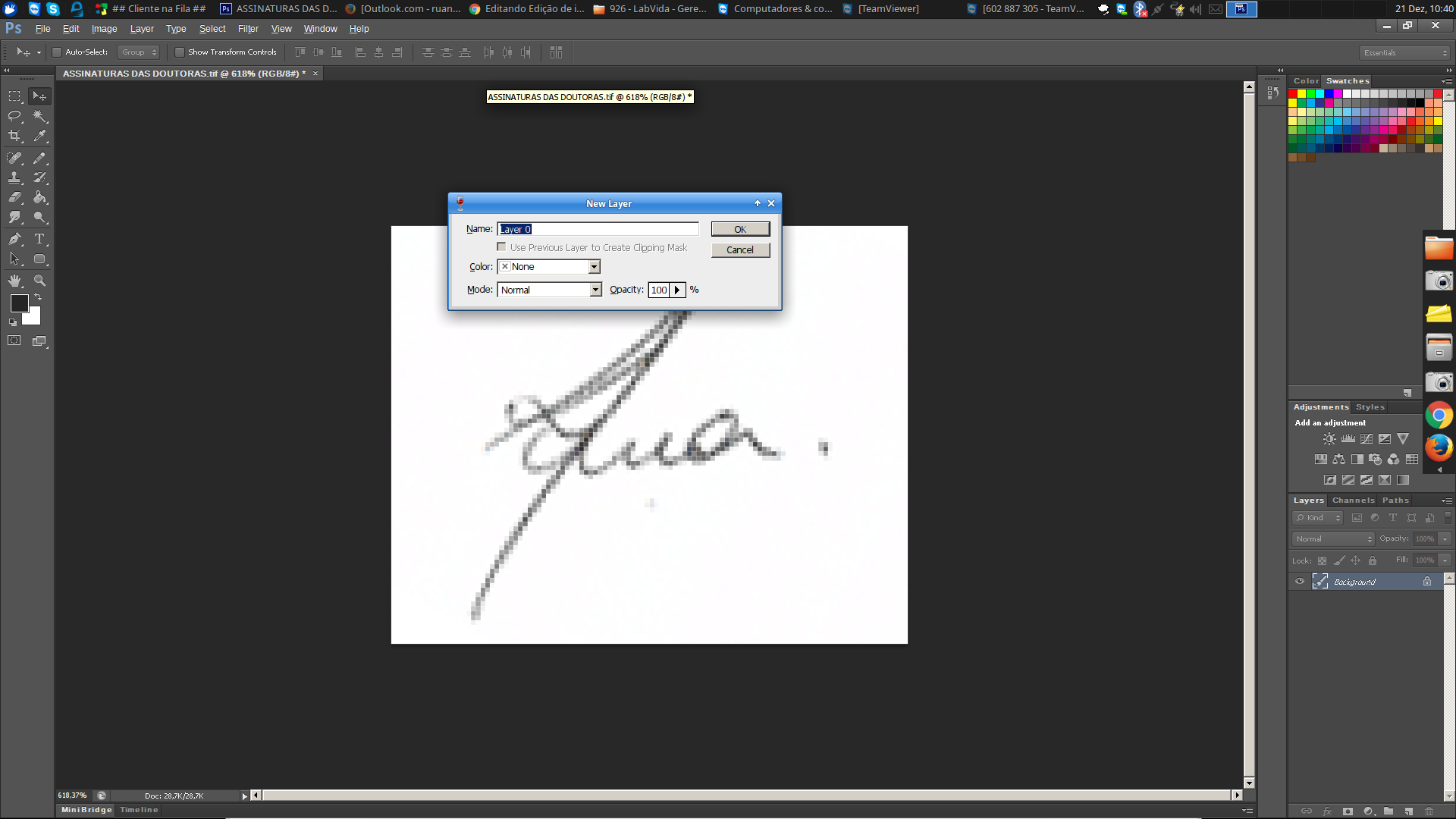
Task: Open the Opacity slider arrow in dialog
Action: [x=677, y=290]
